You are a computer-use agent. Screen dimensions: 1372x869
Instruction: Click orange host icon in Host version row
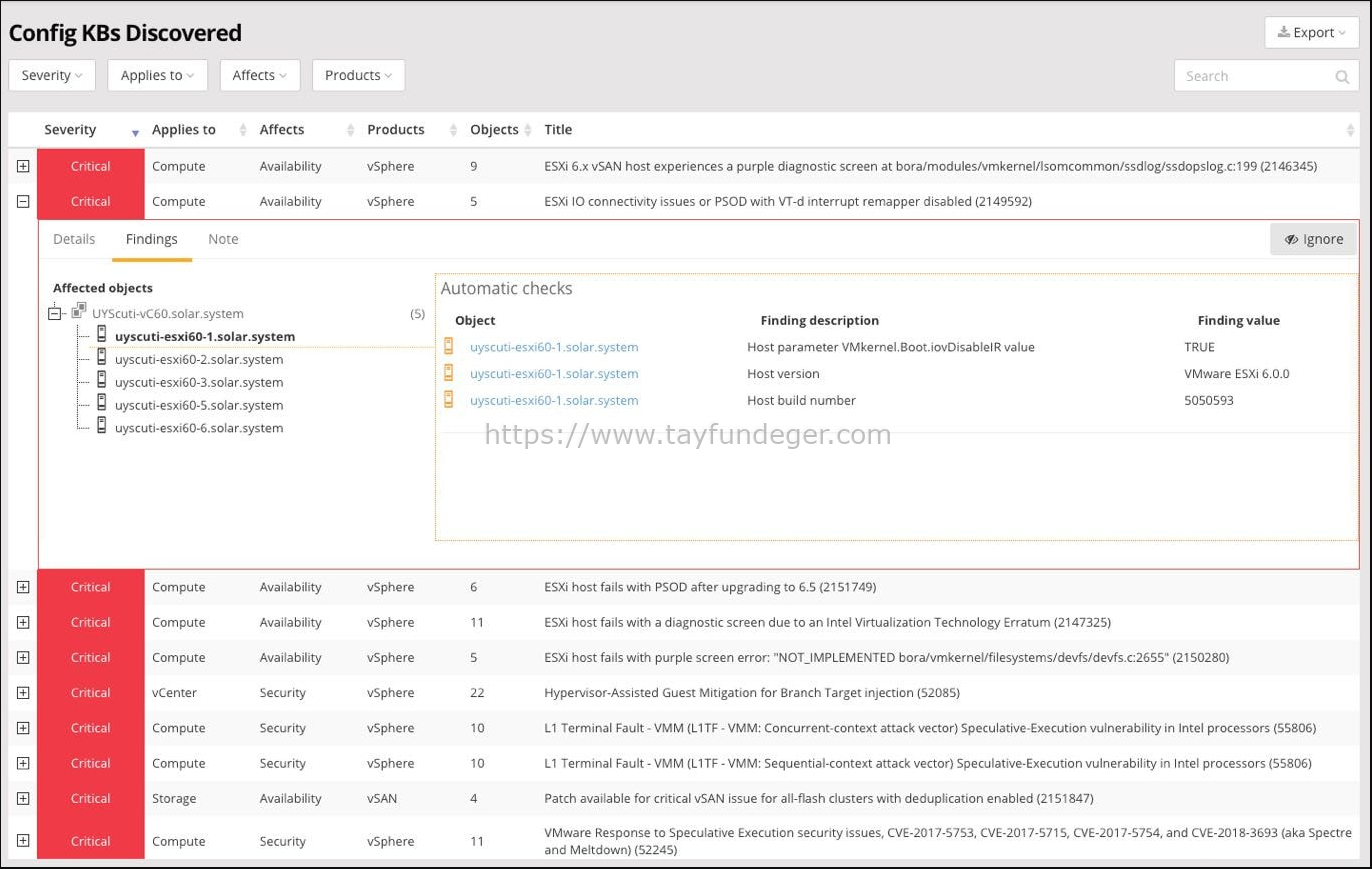449,373
